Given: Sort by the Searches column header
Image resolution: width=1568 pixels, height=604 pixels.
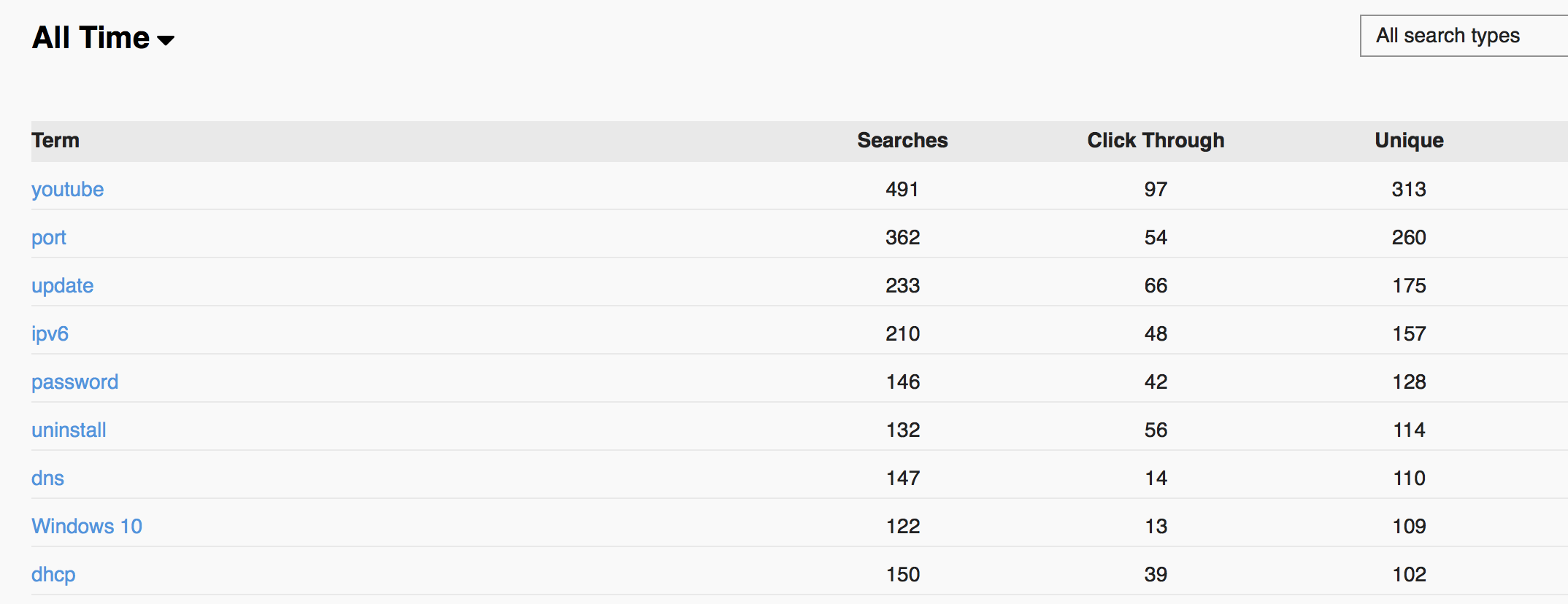Looking at the screenshot, I should pos(902,140).
